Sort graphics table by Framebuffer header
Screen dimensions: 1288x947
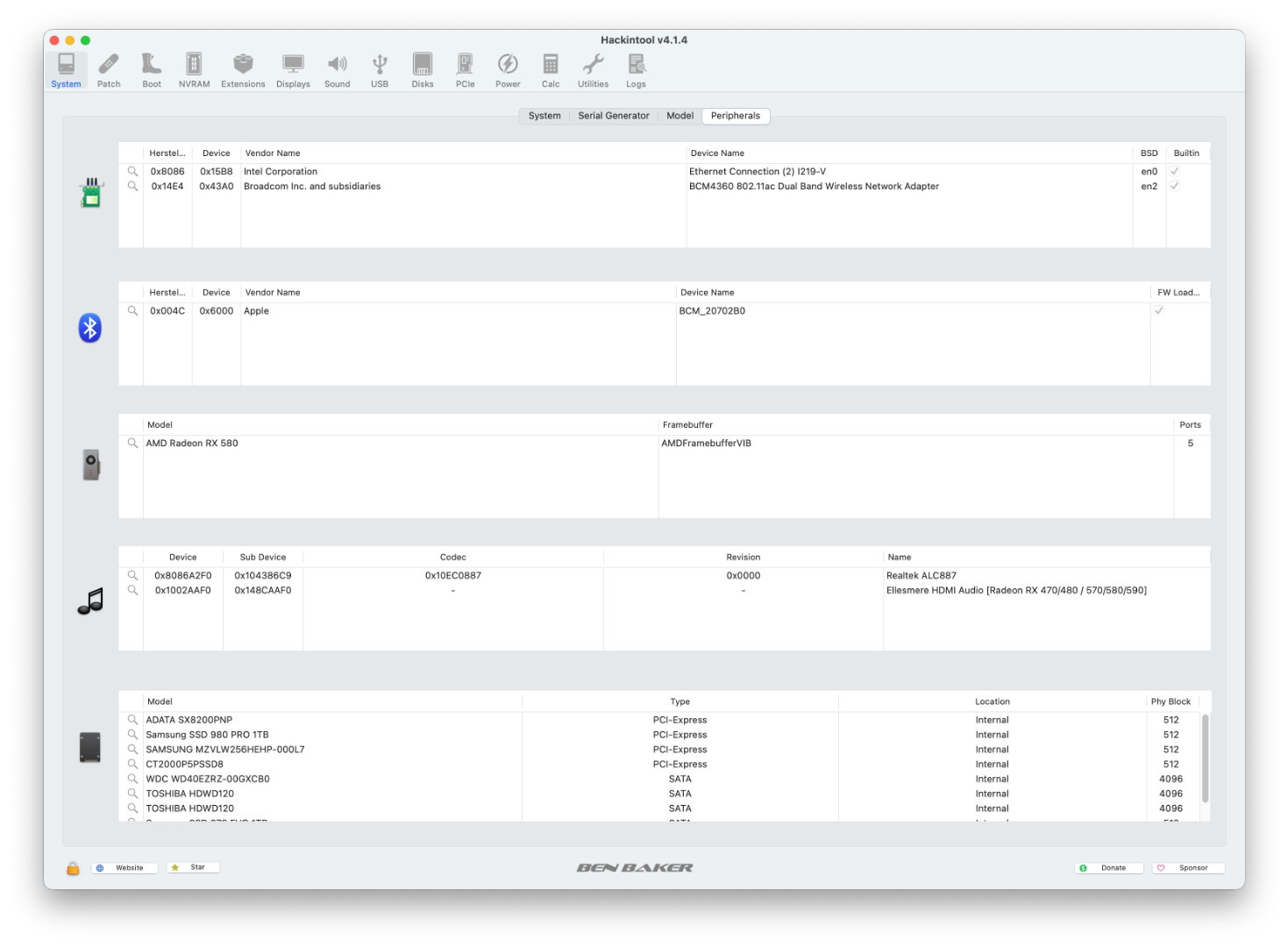(x=916, y=425)
